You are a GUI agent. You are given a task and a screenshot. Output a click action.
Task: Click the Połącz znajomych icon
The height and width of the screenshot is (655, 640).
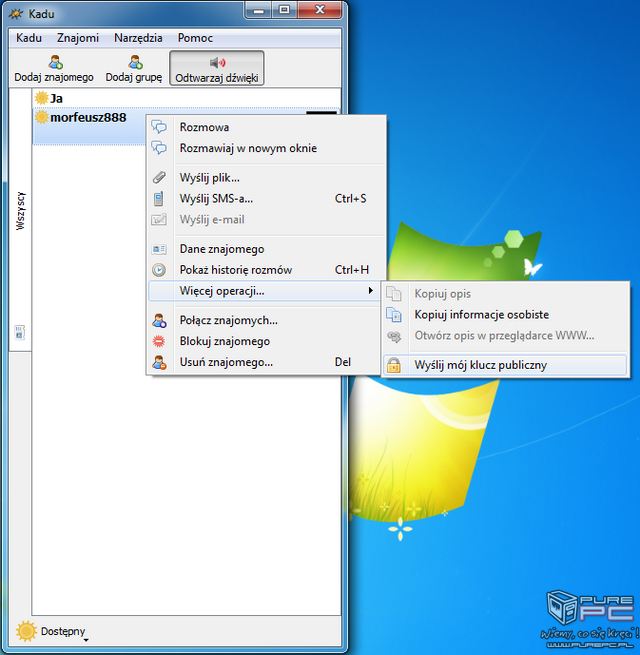coord(159,320)
